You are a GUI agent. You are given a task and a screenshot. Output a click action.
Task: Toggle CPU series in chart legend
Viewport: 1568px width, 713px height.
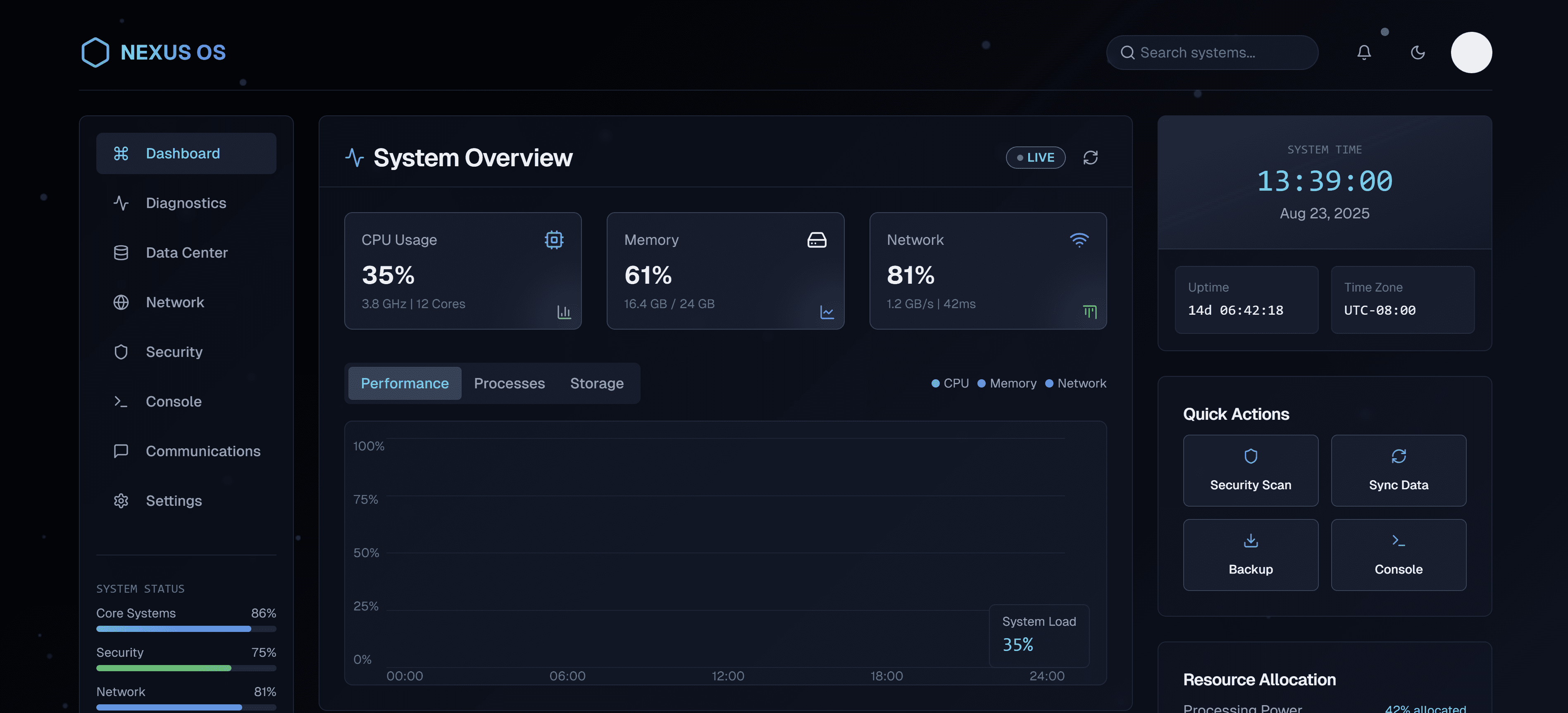[x=950, y=384]
